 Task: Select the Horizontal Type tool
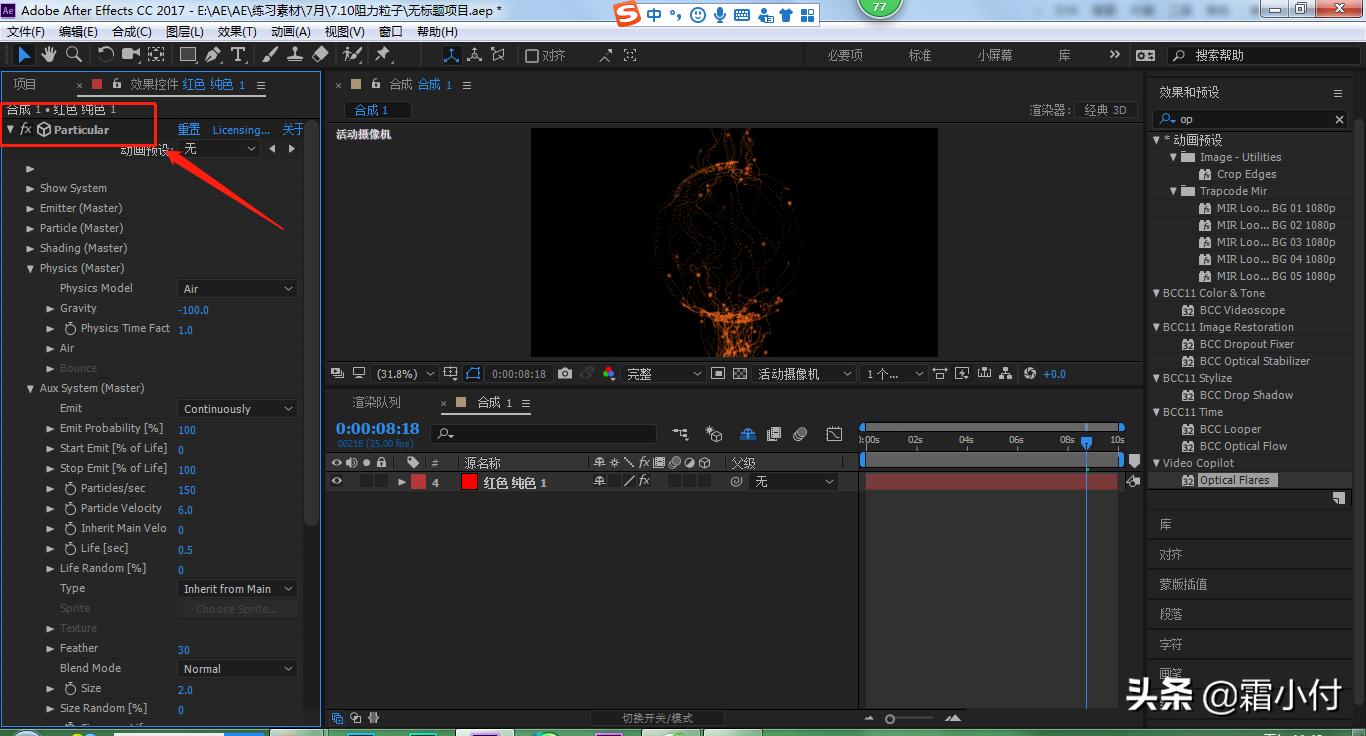(x=238, y=54)
